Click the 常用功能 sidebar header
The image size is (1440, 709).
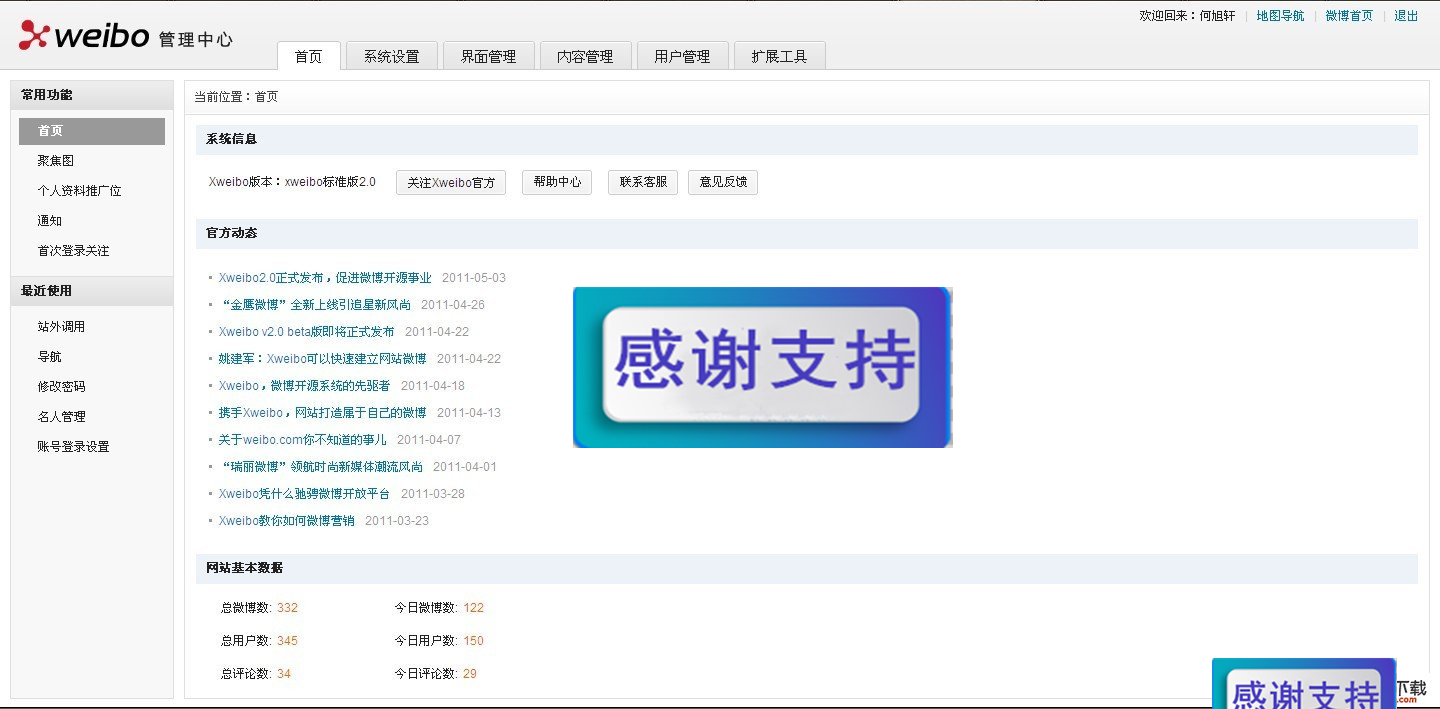(x=92, y=95)
